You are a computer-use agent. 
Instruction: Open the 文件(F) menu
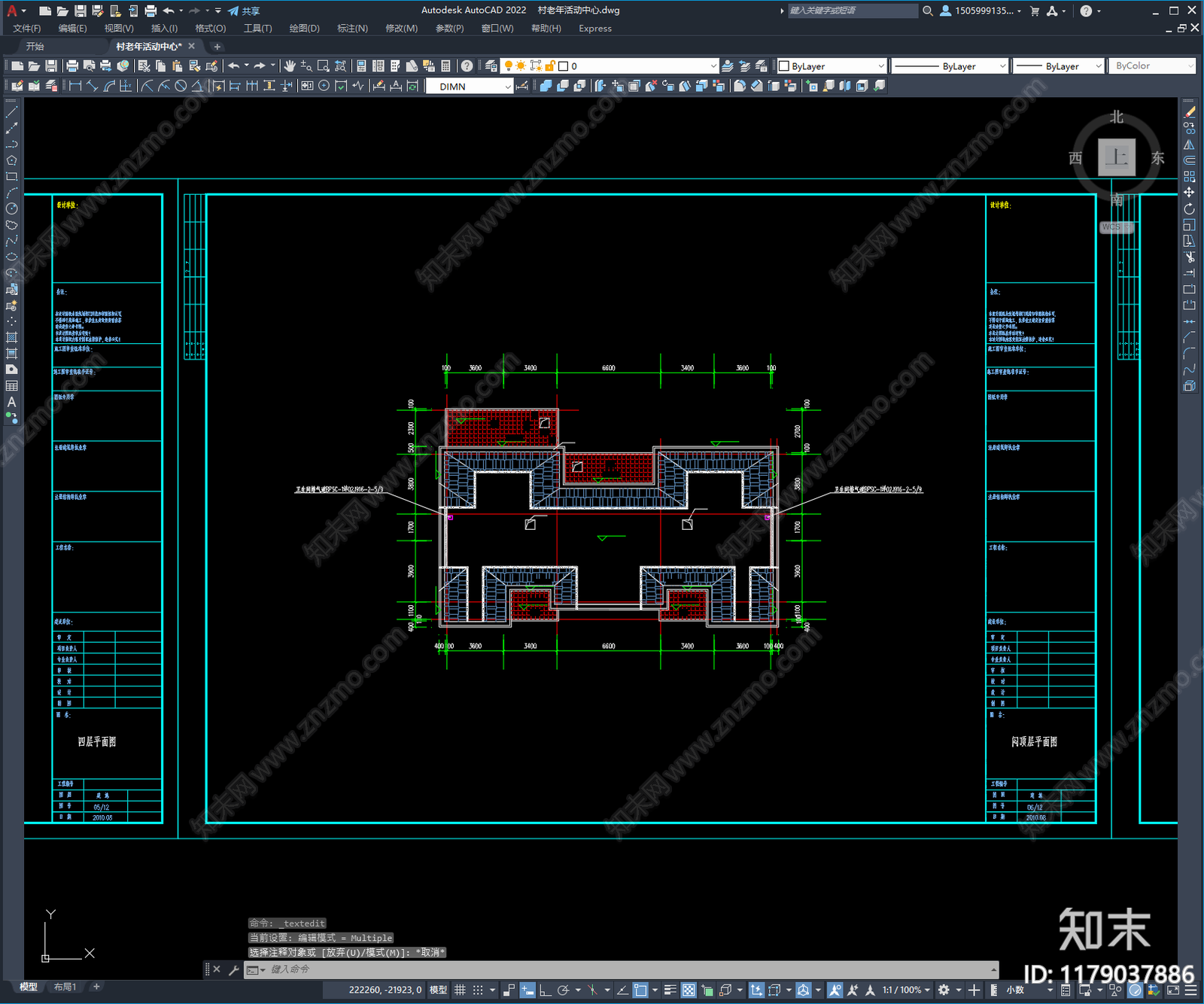click(27, 29)
